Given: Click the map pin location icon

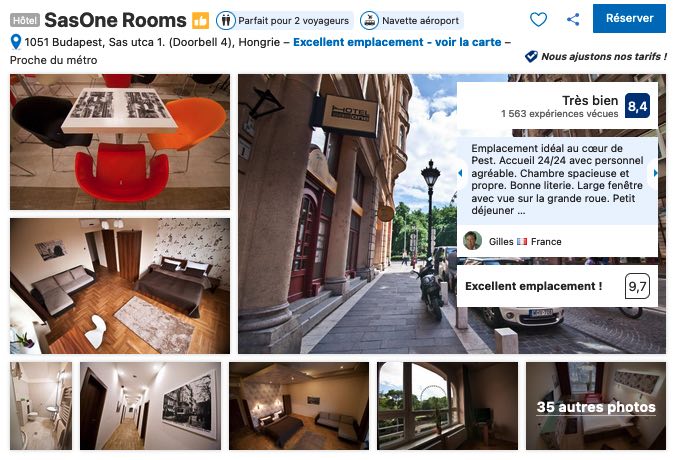Looking at the screenshot, I should pos(16,42).
